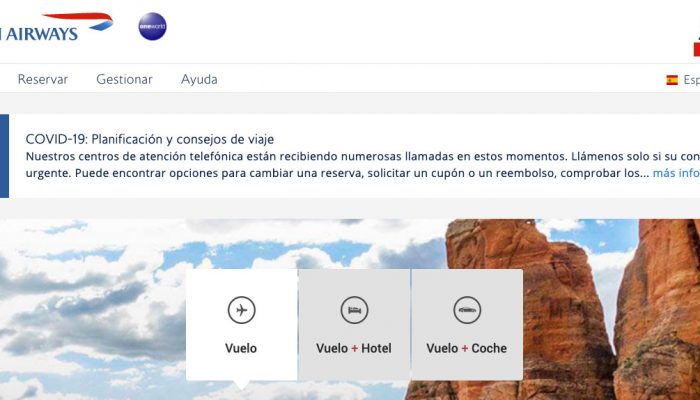Screen dimensions: 700x400
Task: Click the red icon at the top-right edge
Action: (x=696, y=48)
